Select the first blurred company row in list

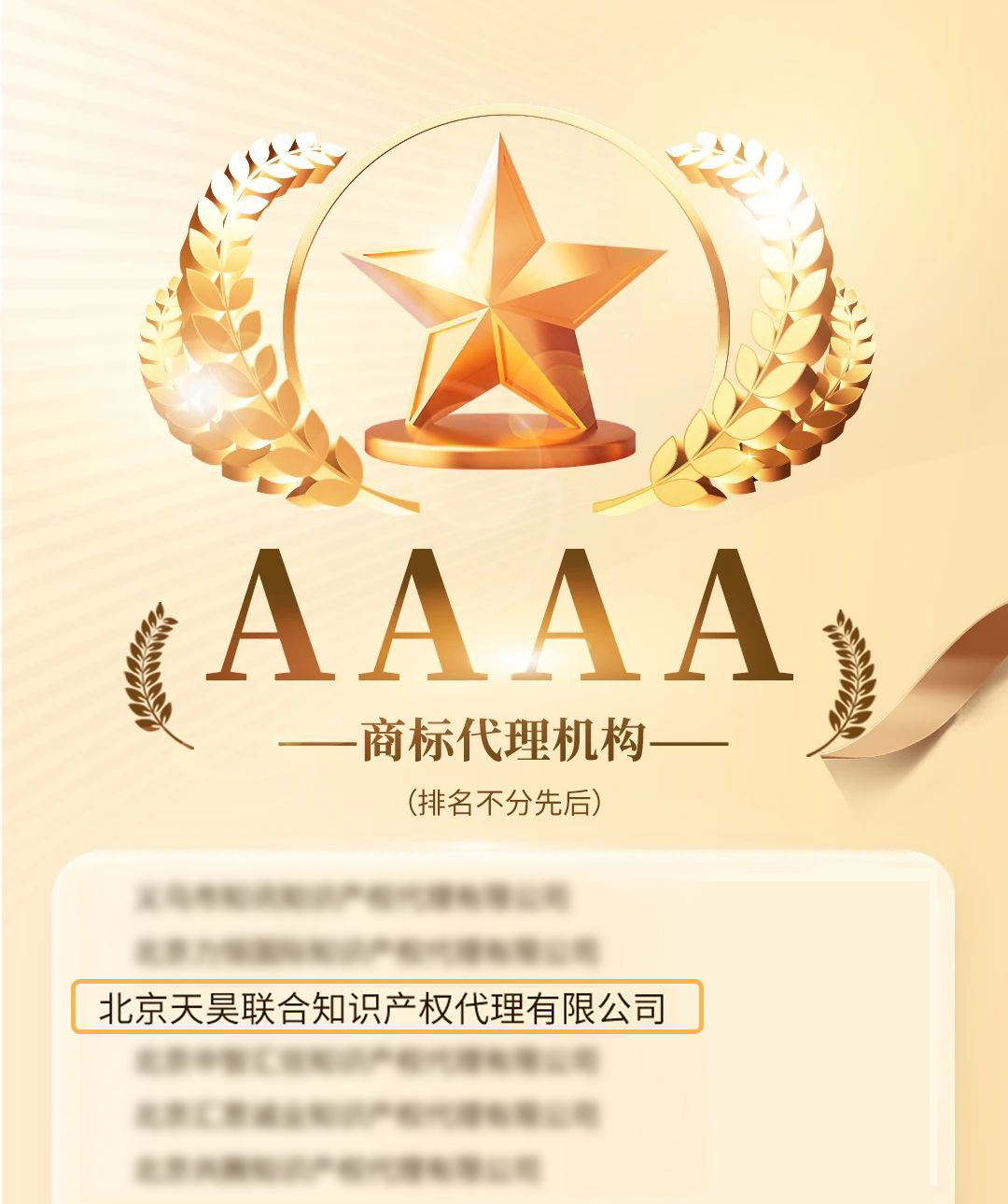pyautogui.click(x=352, y=898)
